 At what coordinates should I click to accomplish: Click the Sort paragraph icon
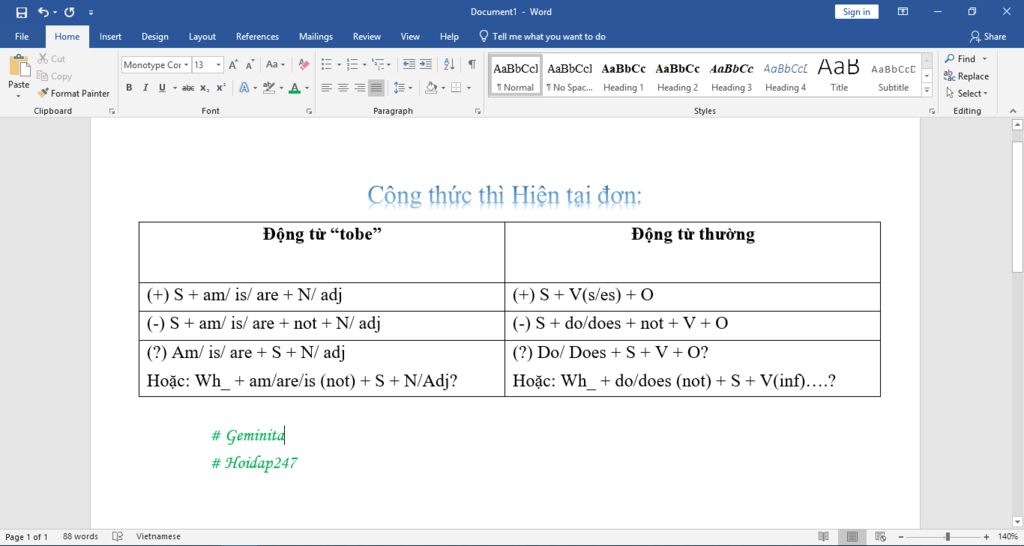click(x=451, y=65)
